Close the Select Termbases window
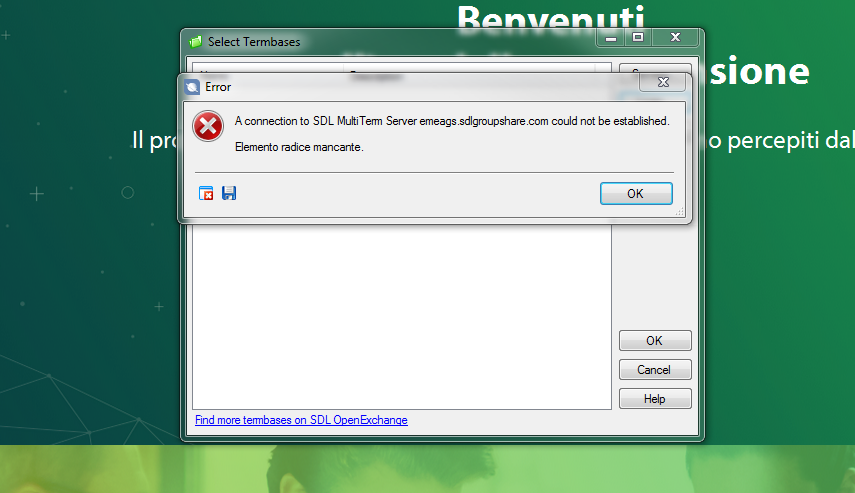Screen dimensions: 855x493 click(675, 38)
